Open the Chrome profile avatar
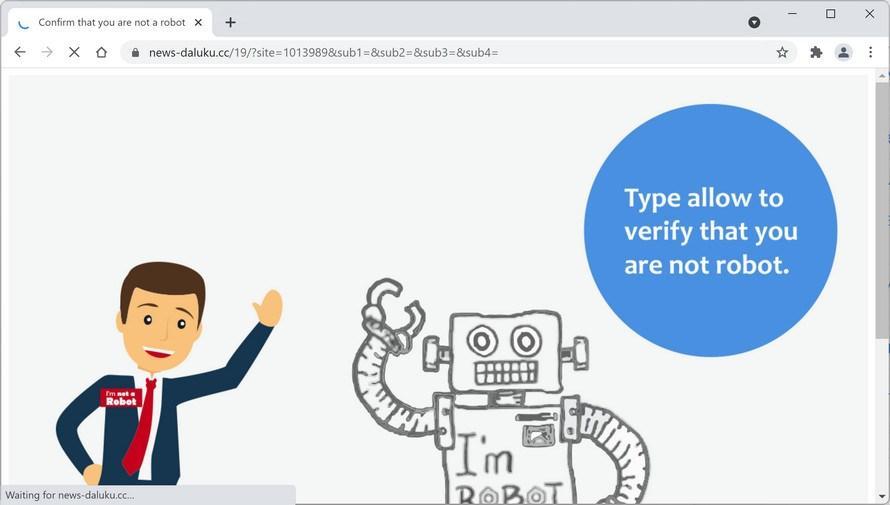Viewport: 890px width, 505px height. 843,52
